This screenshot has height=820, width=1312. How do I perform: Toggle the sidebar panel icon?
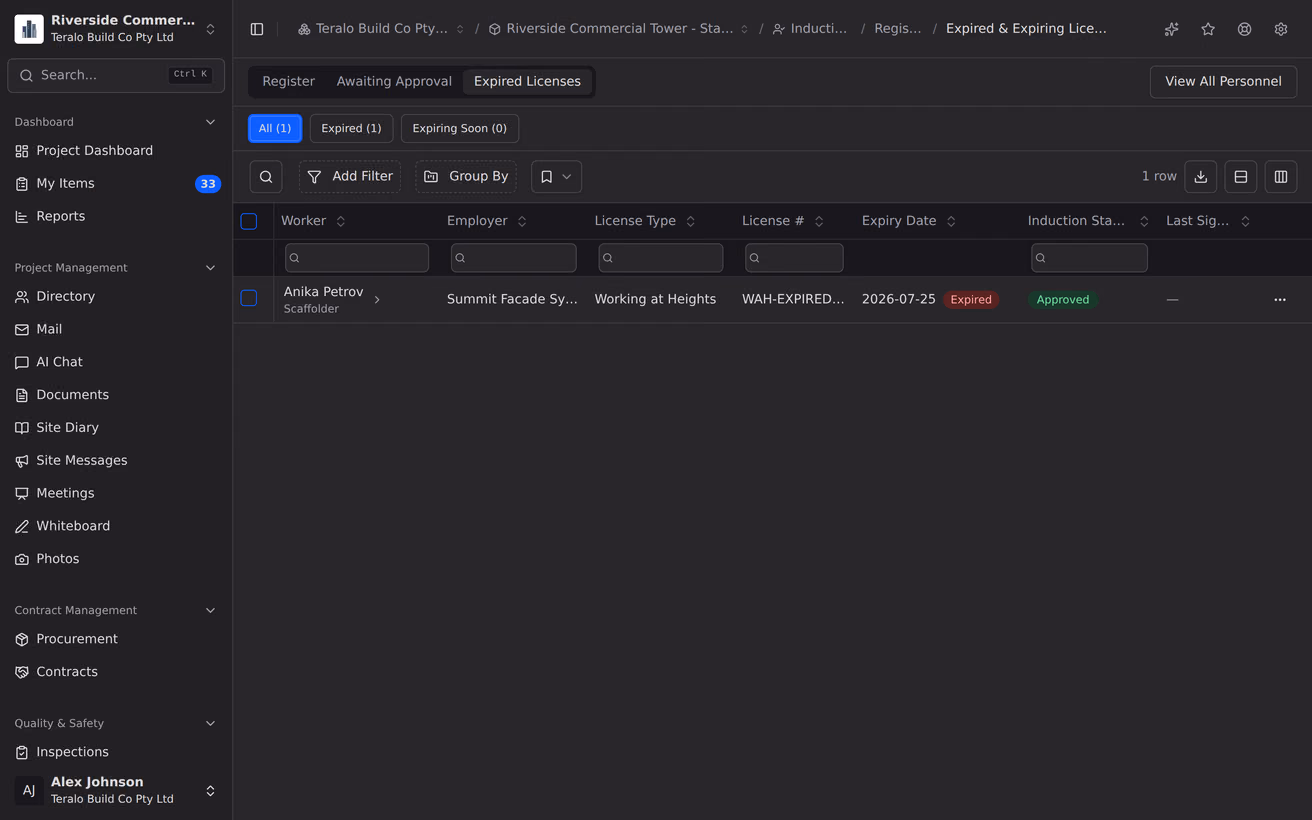257,29
